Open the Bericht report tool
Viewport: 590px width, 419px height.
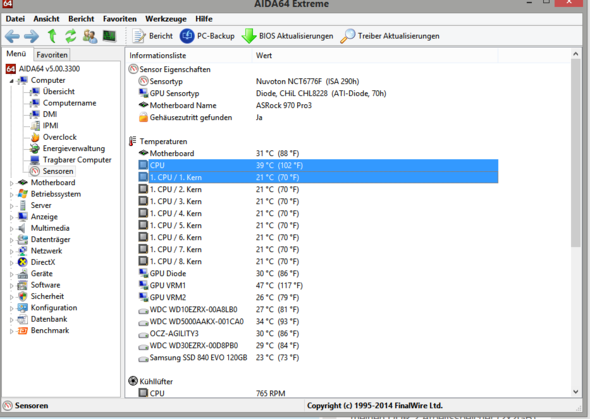(153, 36)
